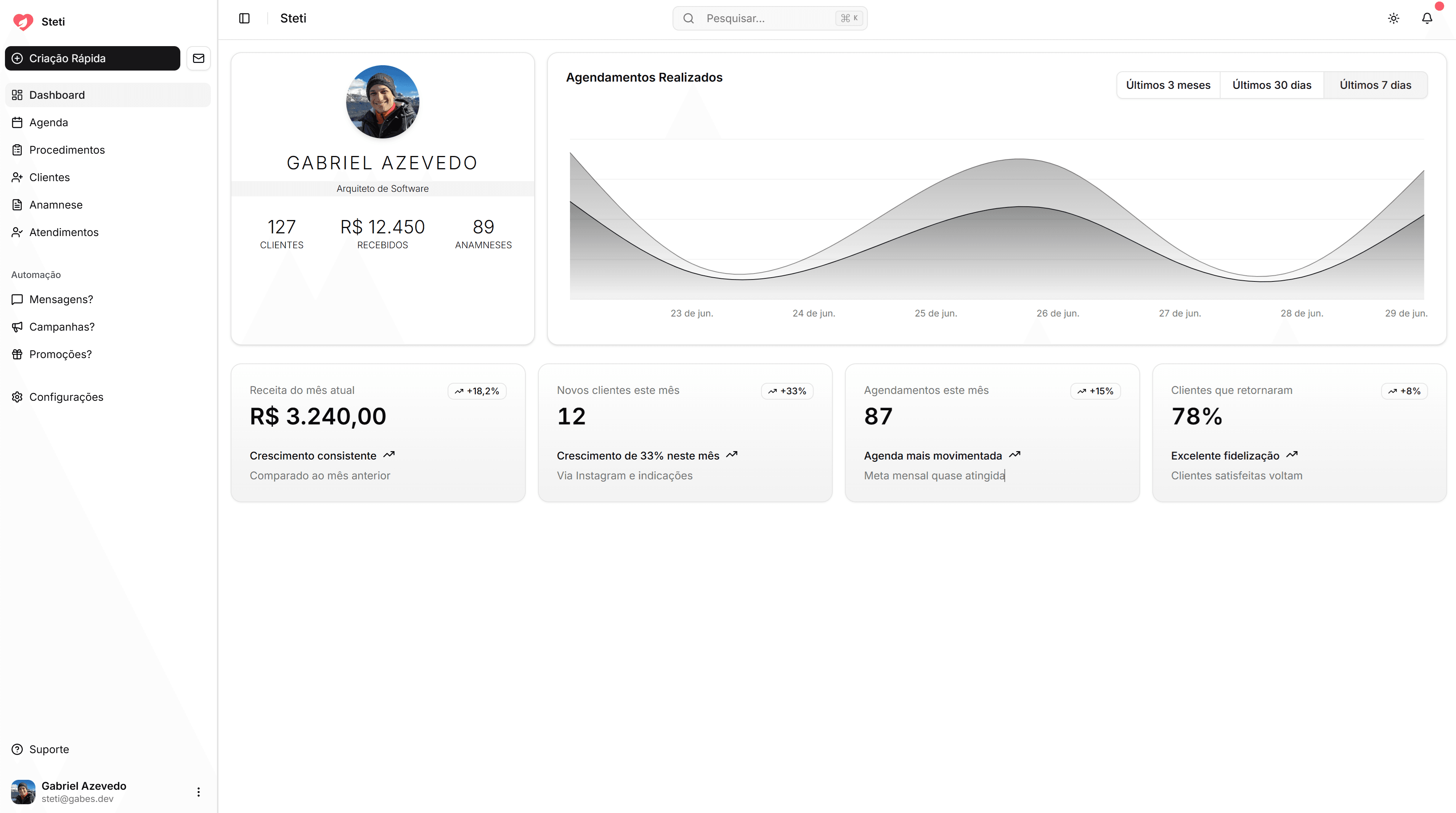Screen dimensions: 1456x813
Task: Click steti@gabes.dev email text
Action: pyautogui.click(x=77, y=799)
